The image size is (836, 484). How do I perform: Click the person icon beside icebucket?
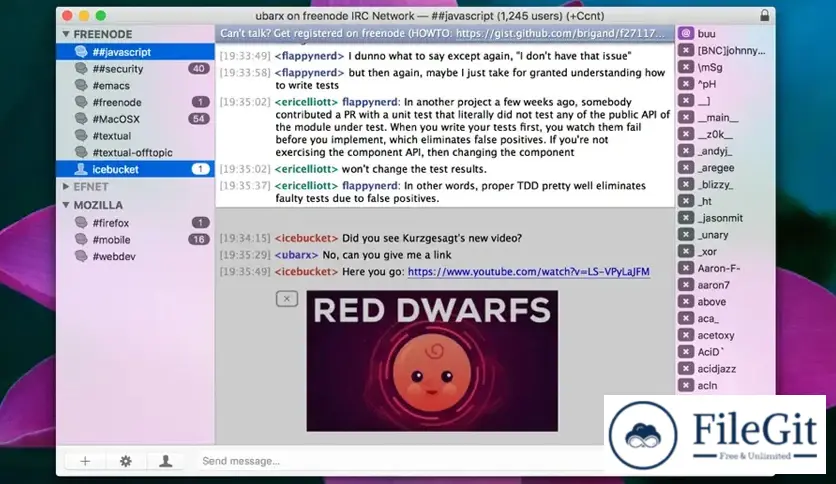(x=81, y=169)
